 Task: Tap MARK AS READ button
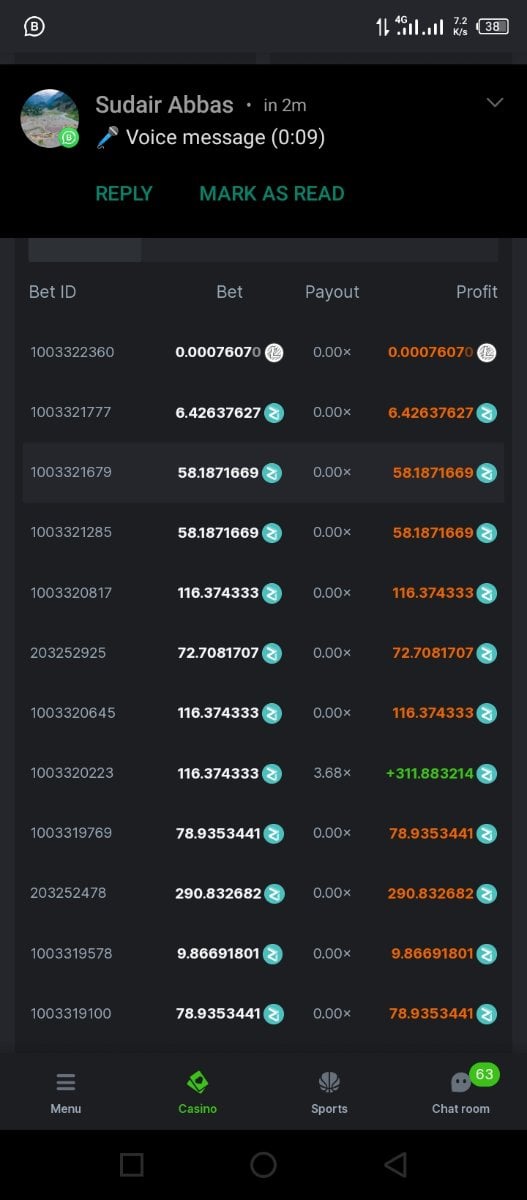pyautogui.click(x=272, y=194)
